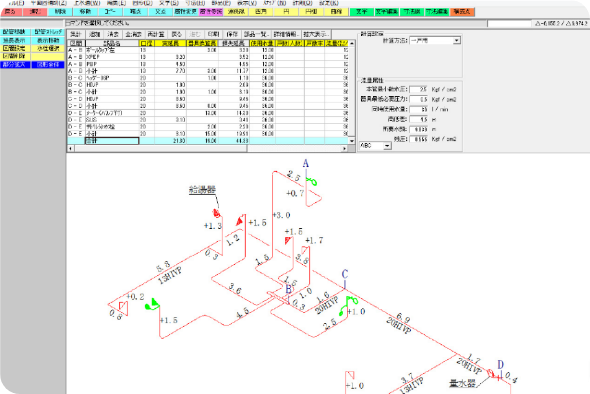The width and height of the screenshot is (590, 394).
Task: Click the red 戻る button in the top toolbar
Action: point(10,12)
